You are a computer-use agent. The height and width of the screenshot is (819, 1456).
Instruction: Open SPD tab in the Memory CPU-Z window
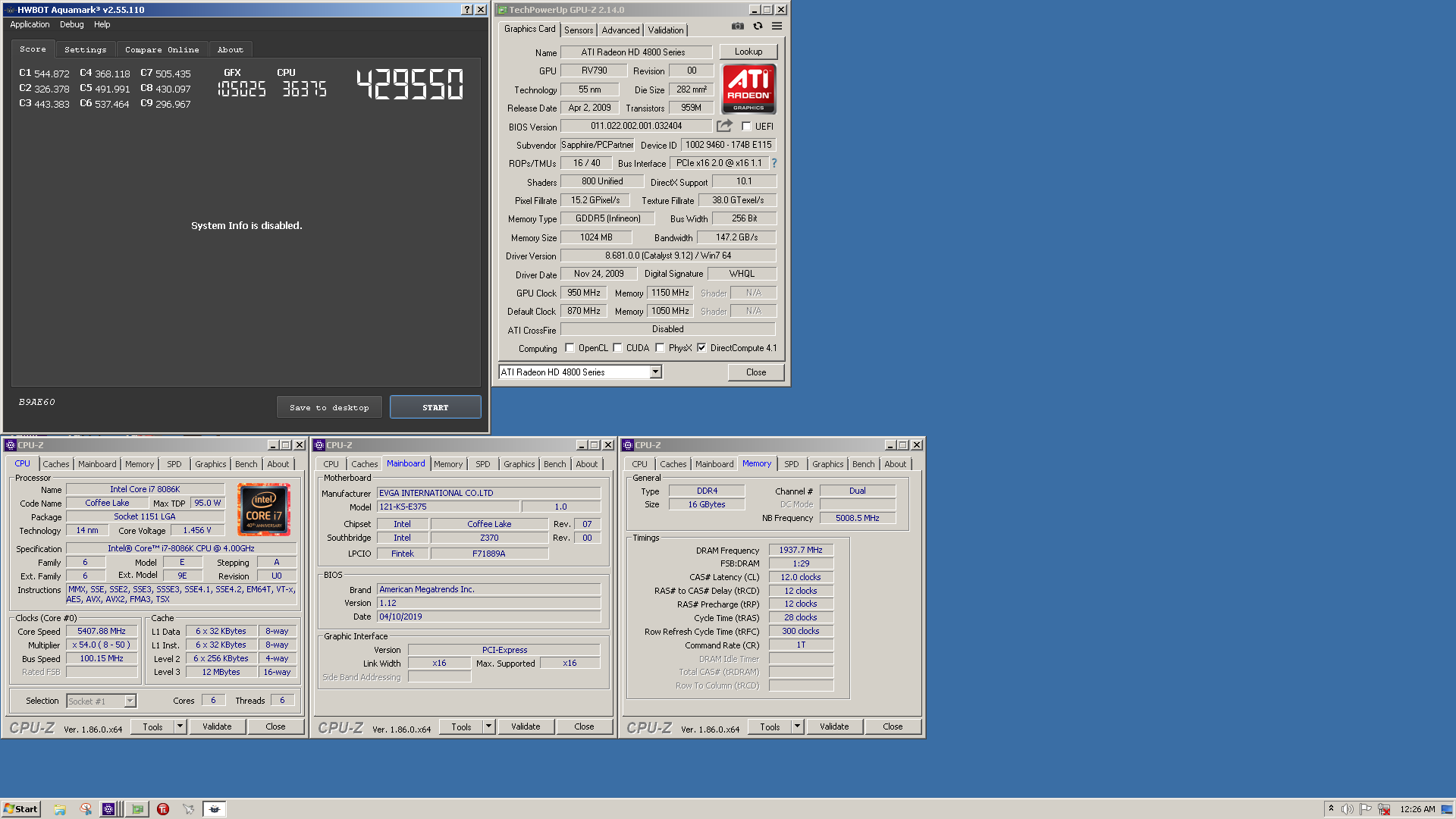pyautogui.click(x=791, y=464)
